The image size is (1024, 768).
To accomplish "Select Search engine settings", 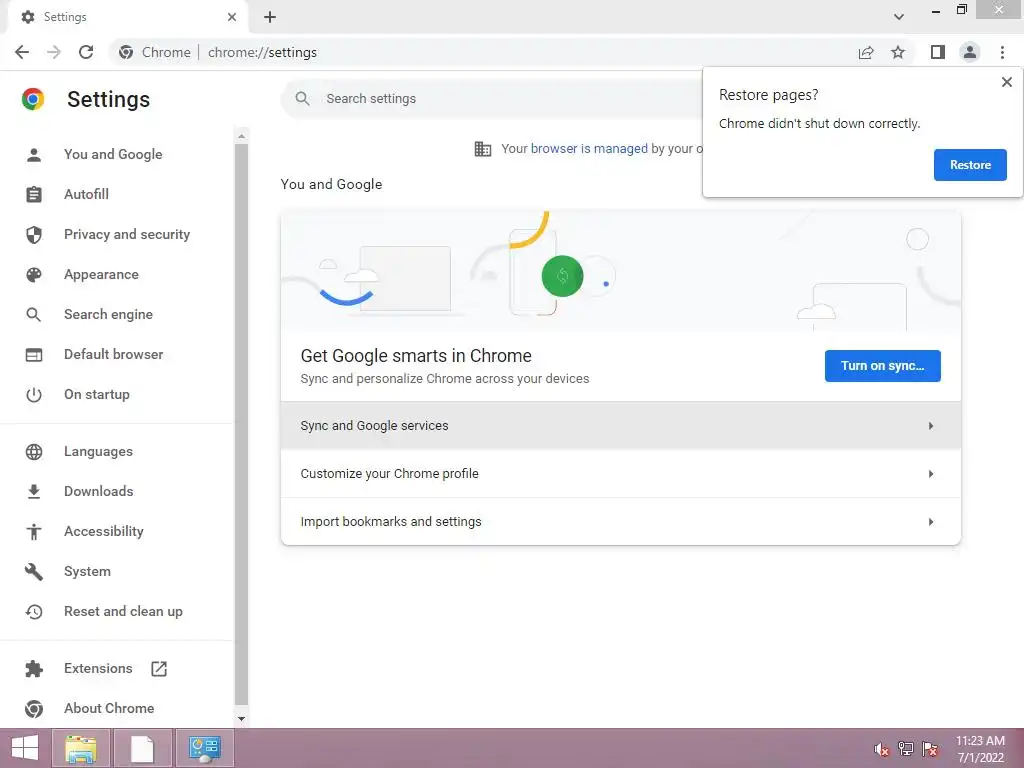I will tap(108, 315).
